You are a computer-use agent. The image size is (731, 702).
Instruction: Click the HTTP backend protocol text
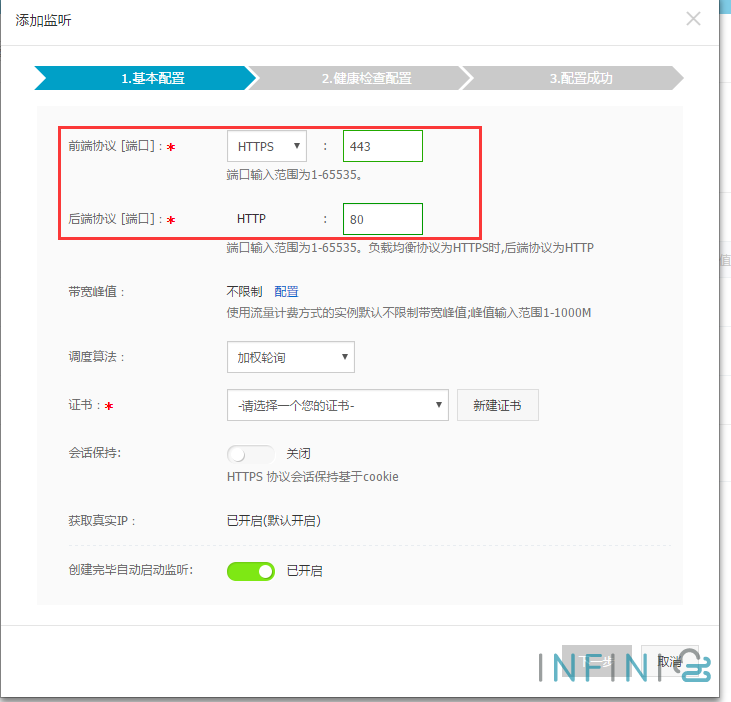pos(251,218)
